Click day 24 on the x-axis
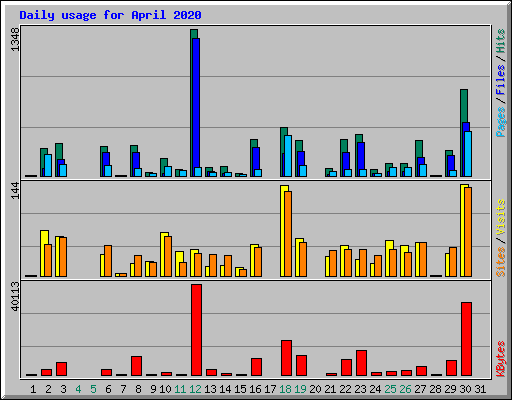This screenshot has height=400, width=512. (x=375, y=389)
